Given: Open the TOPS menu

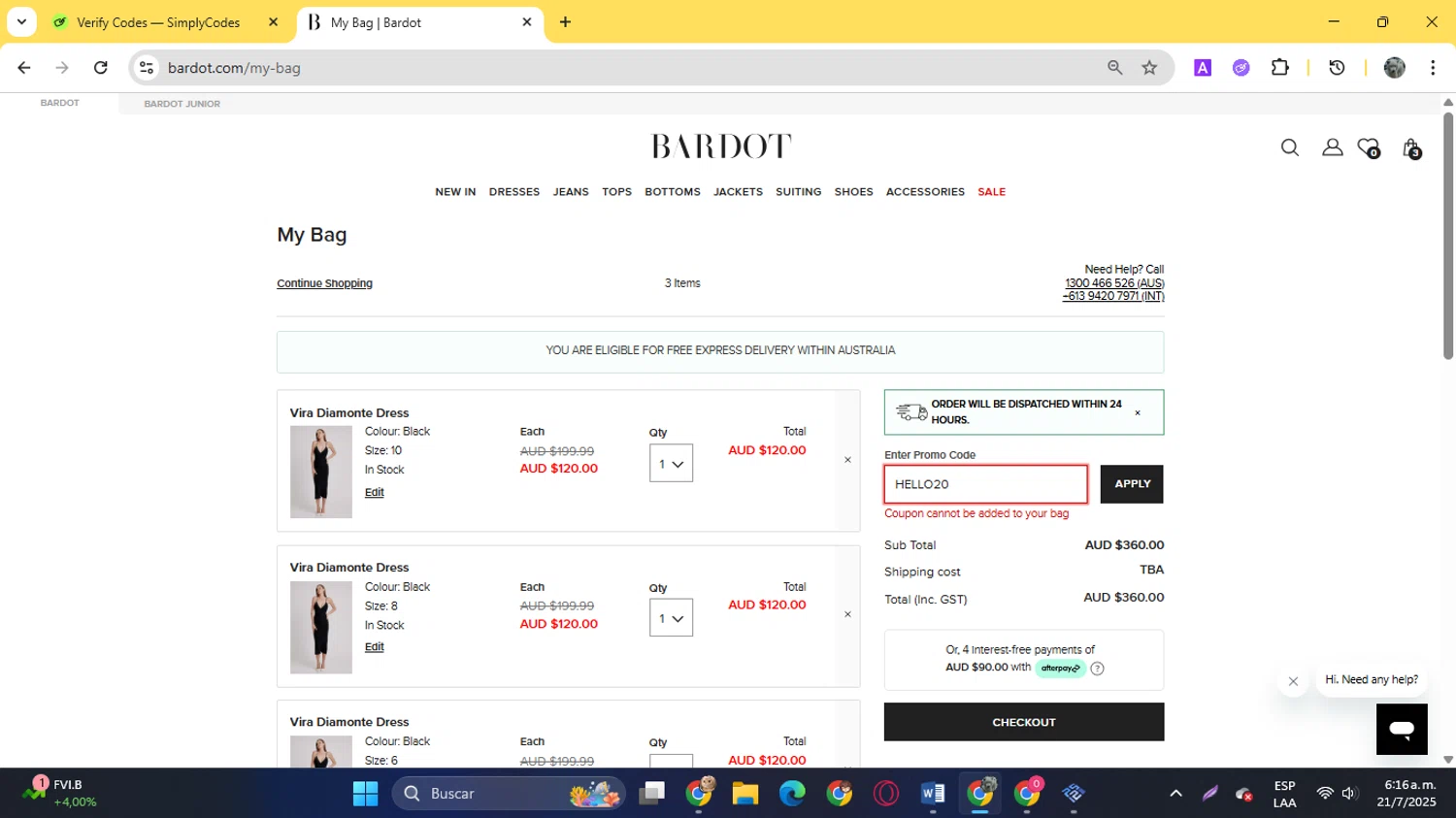Looking at the screenshot, I should 616,192.
